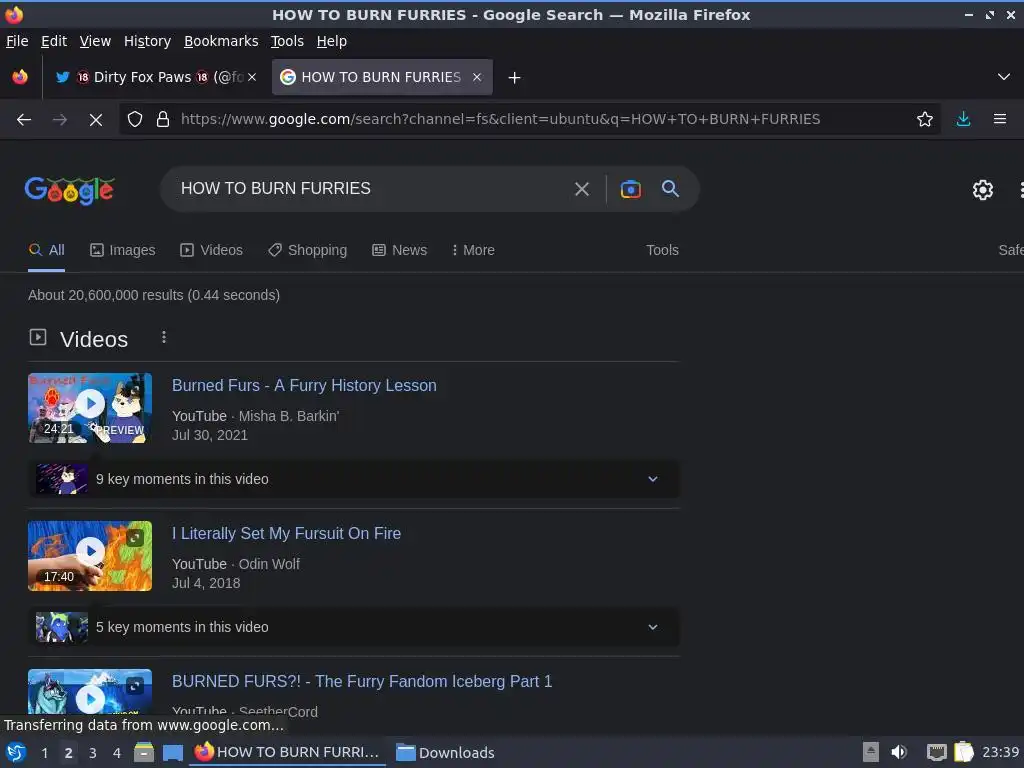Click the Firefox address bar URL
The height and width of the screenshot is (768, 1024).
click(500, 119)
